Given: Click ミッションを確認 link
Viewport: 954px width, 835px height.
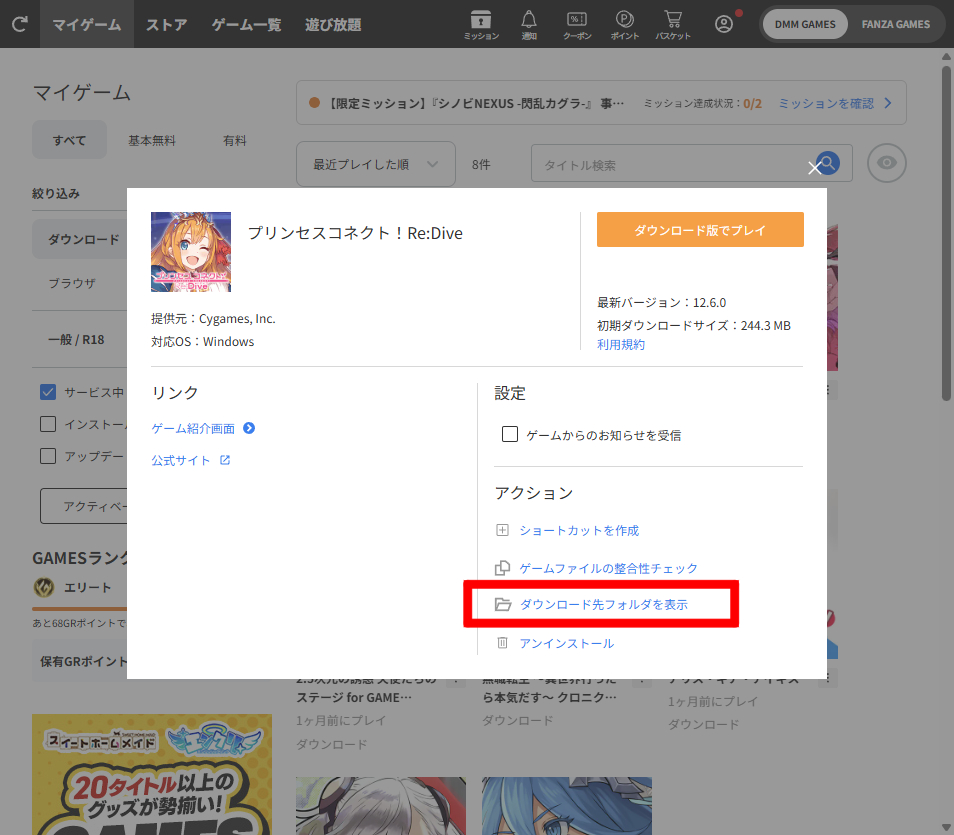Looking at the screenshot, I should [x=826, y=103].
